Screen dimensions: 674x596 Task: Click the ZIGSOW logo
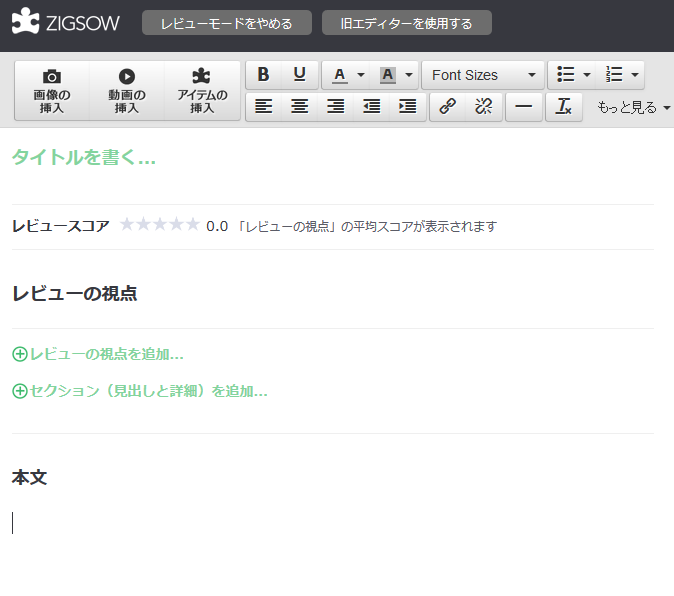pyautogui.click(x=65, y=21)
